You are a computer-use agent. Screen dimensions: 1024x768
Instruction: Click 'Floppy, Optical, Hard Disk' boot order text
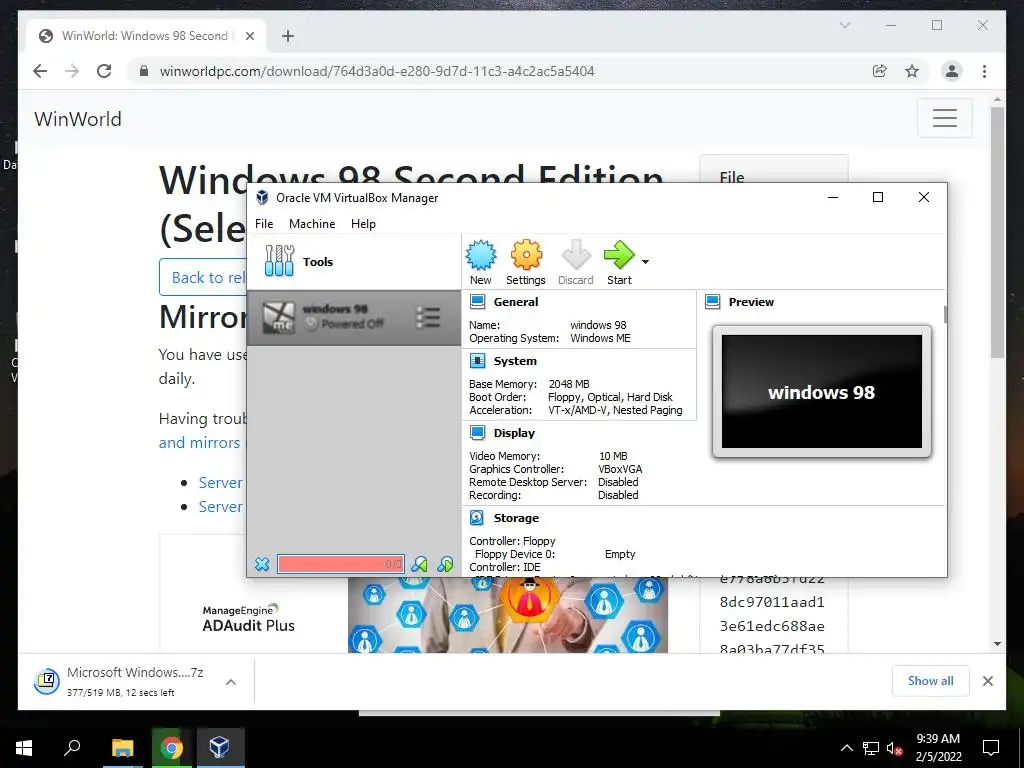point(610,397)
